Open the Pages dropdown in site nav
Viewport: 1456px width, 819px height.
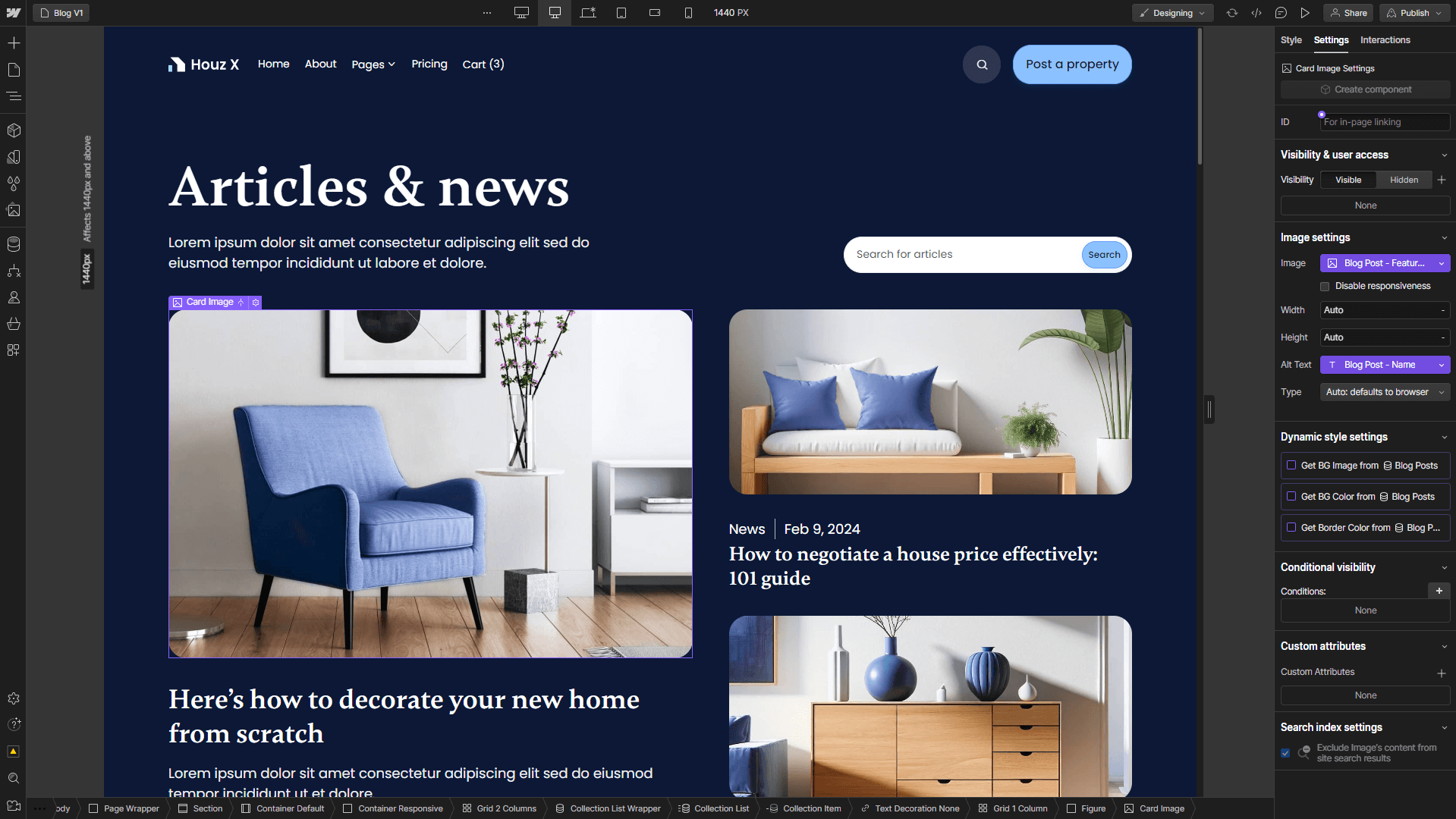point(373,64)
